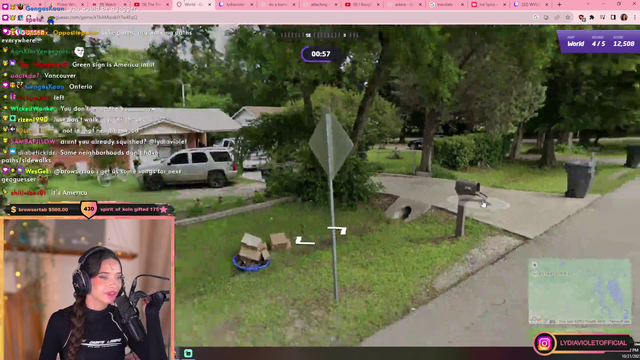Open the Extensions puzzle icon
Screen dimensions: 640x360
coord(592,18)
